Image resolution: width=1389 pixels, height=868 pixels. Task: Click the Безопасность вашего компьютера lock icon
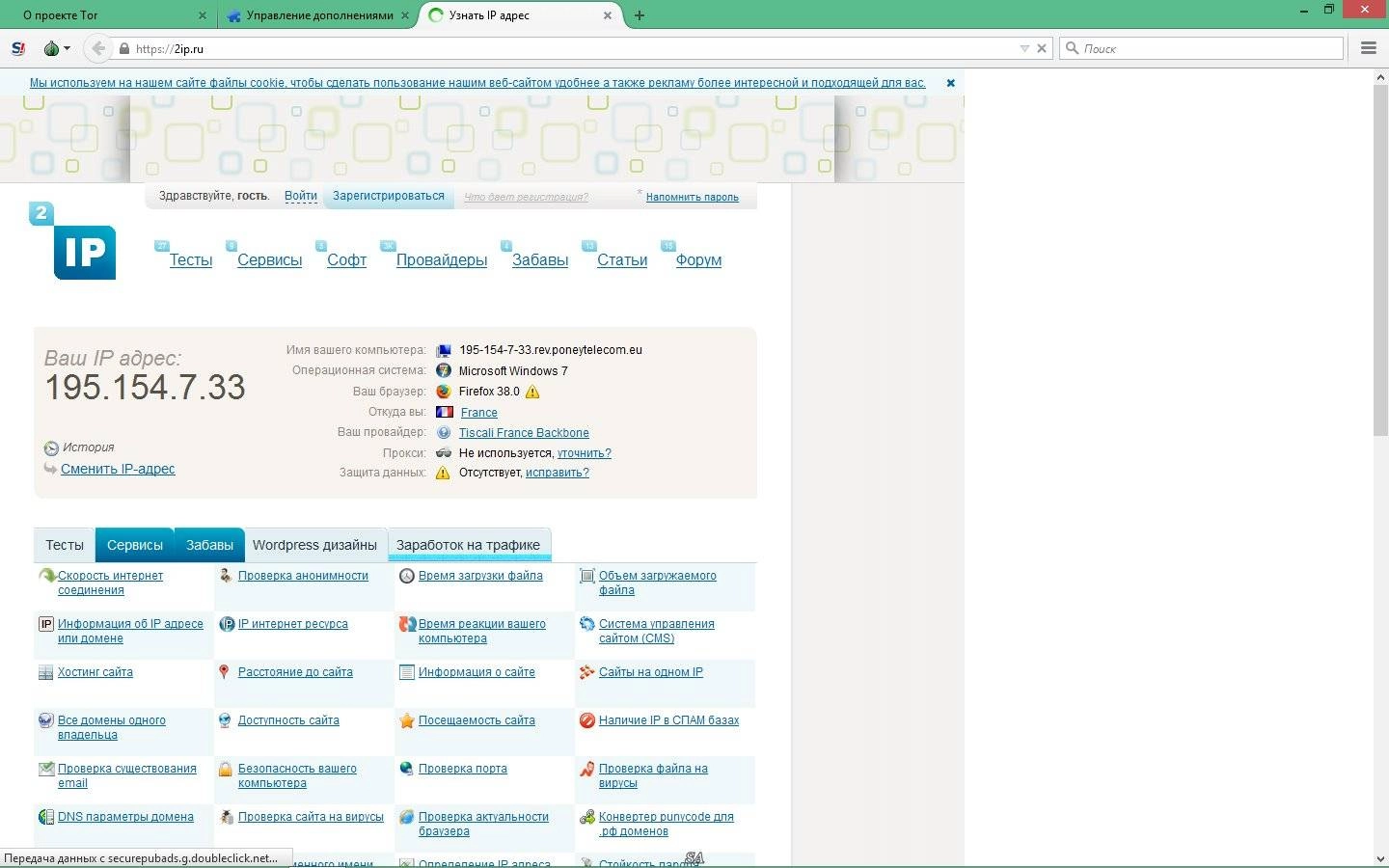point(225,769)
